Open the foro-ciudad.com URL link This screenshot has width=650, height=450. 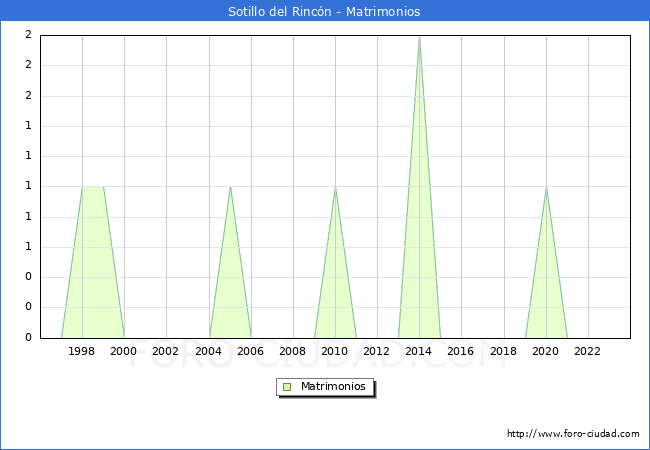click(573, 434)
